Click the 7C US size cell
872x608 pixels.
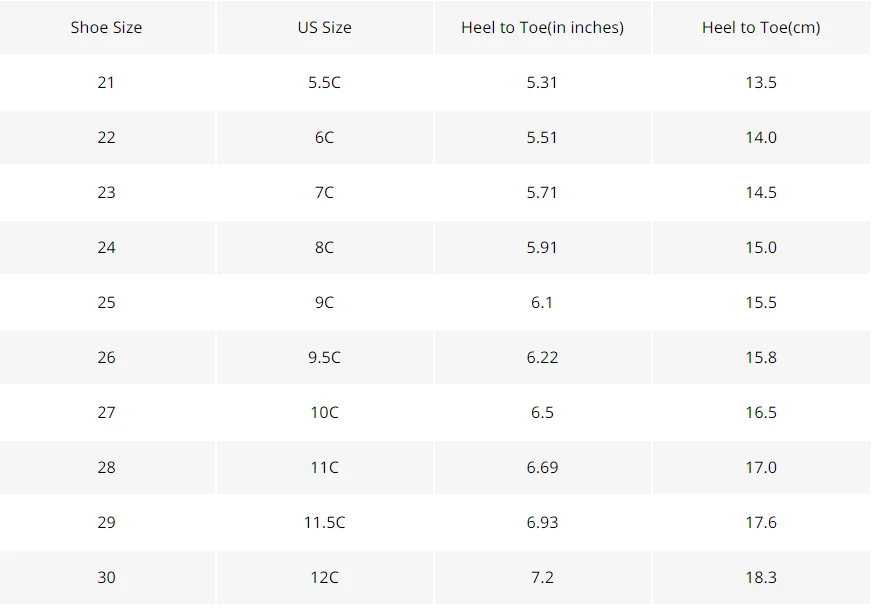point(325,192)
